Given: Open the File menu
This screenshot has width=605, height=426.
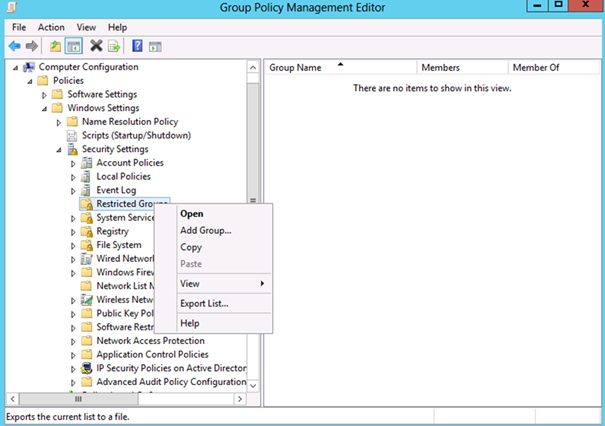Looking at the screenshot, I should (x=19, y=27).
